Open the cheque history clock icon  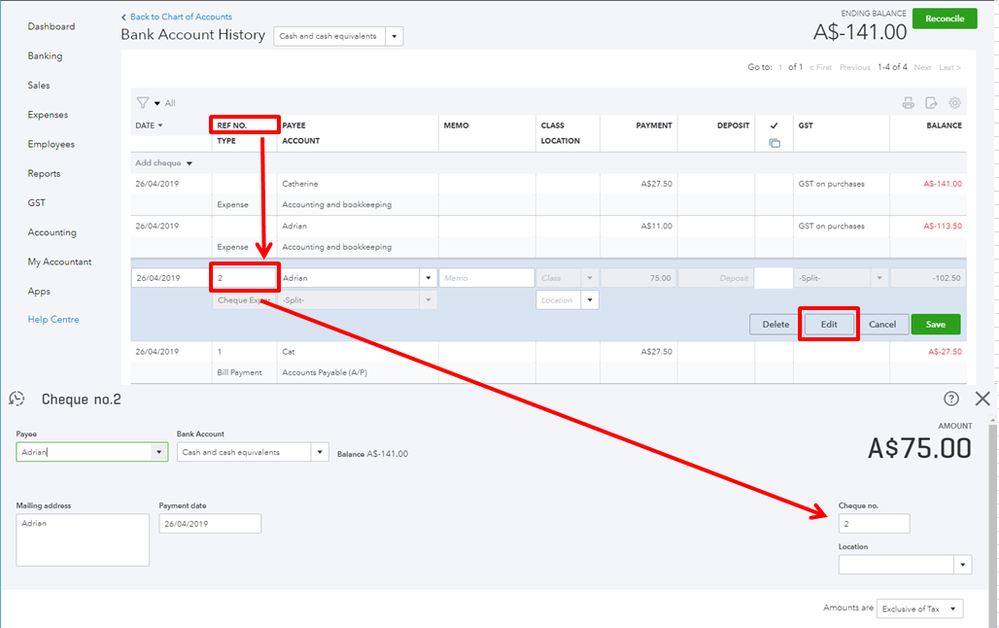pos(17,399)
